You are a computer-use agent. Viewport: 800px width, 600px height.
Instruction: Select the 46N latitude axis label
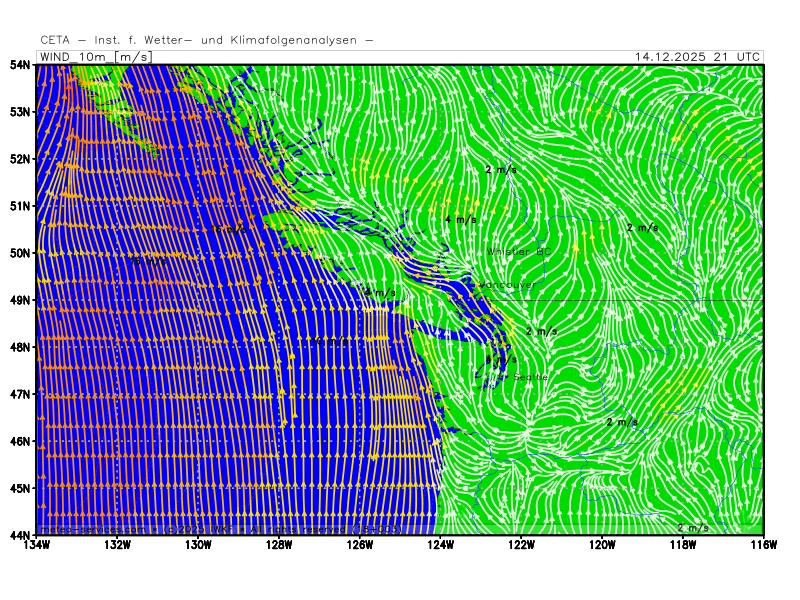coord(21,441)
